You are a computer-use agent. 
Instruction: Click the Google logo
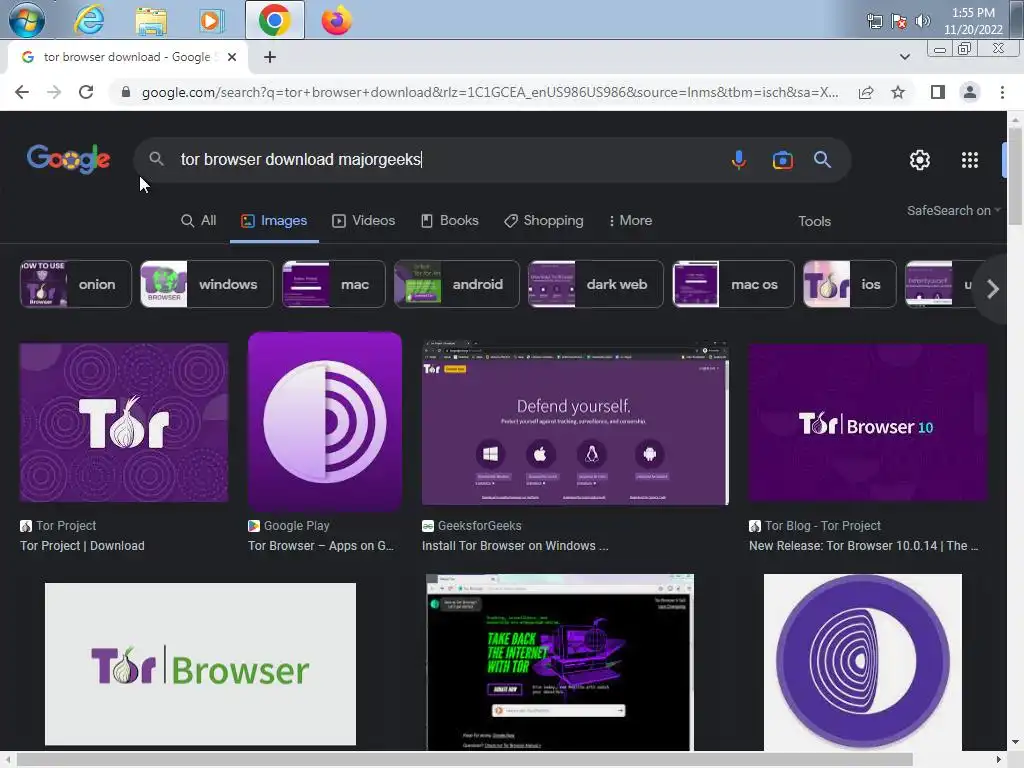point(69,159)
